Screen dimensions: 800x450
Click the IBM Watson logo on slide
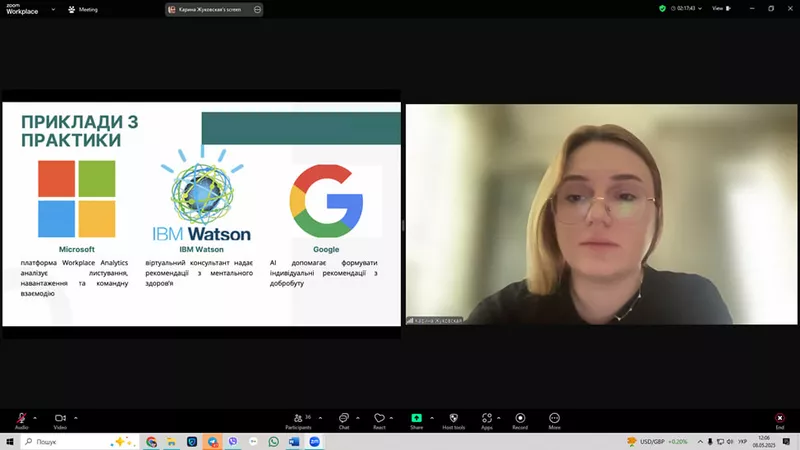202,194
